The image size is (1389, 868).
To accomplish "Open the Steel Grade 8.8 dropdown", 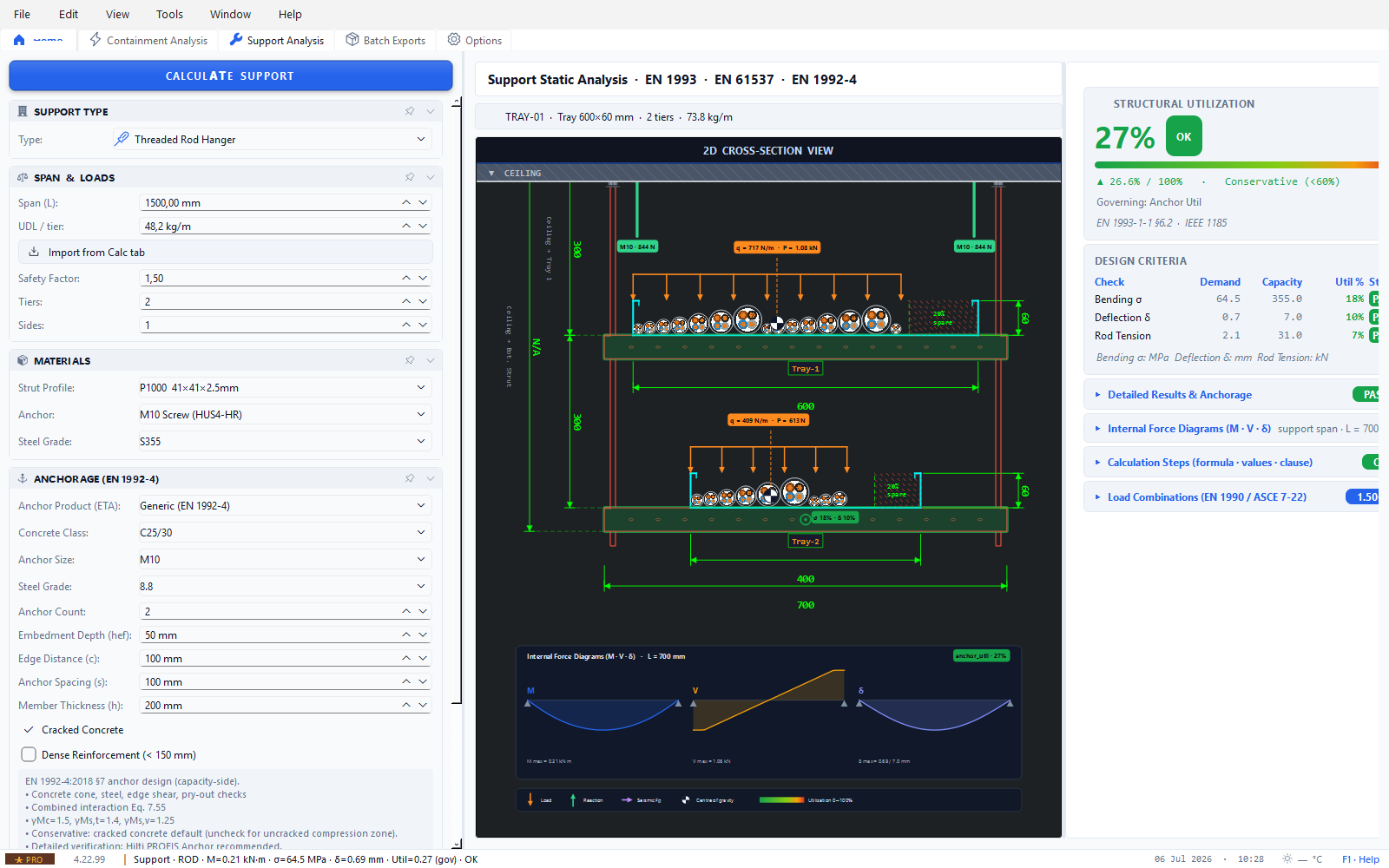I will tap(285, 586).
